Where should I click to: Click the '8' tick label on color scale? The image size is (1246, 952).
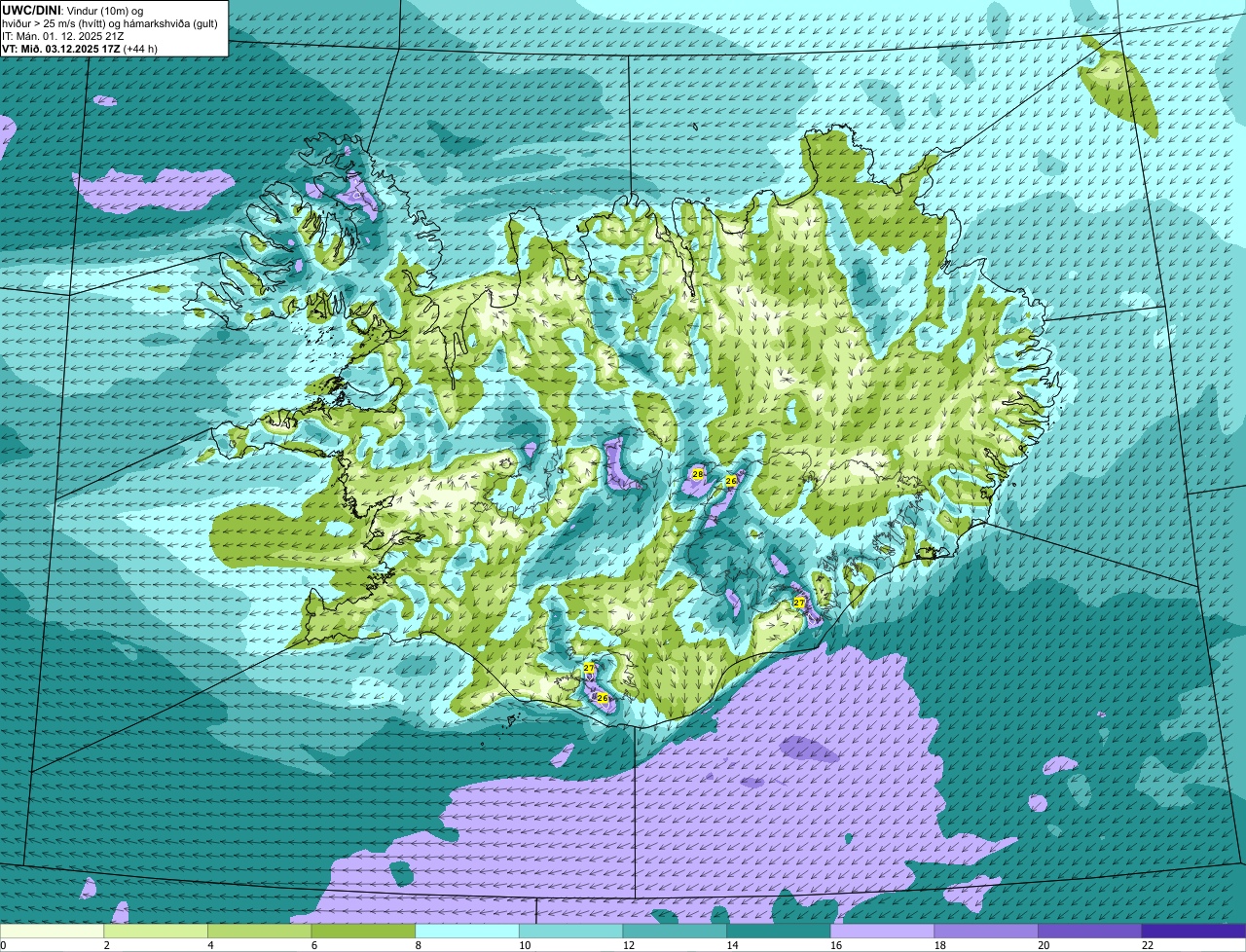click(x=418, y=944)
